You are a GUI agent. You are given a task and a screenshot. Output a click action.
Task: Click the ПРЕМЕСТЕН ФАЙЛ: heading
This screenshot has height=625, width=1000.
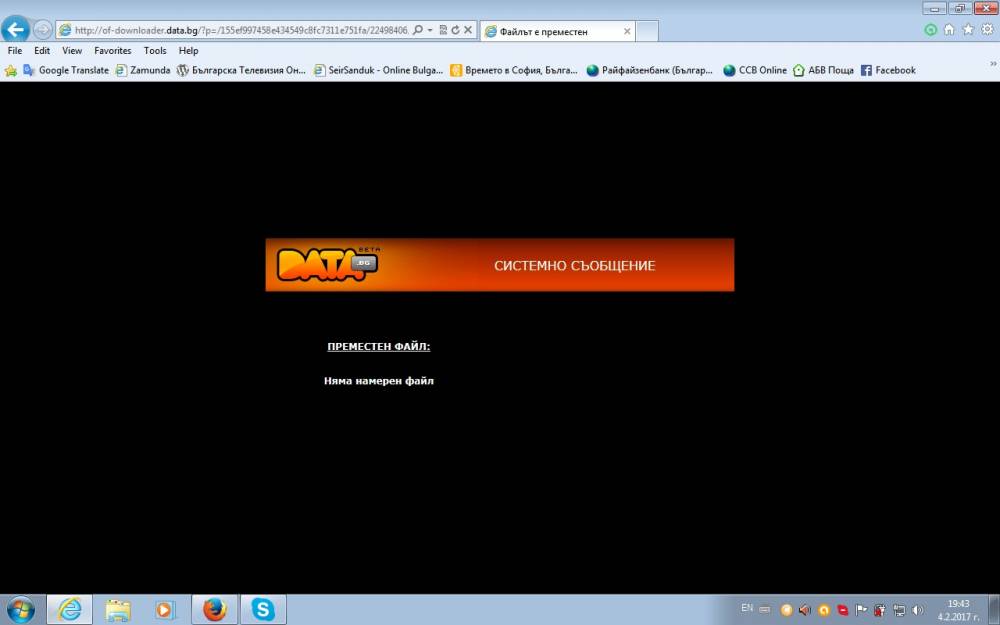(379, 346)
